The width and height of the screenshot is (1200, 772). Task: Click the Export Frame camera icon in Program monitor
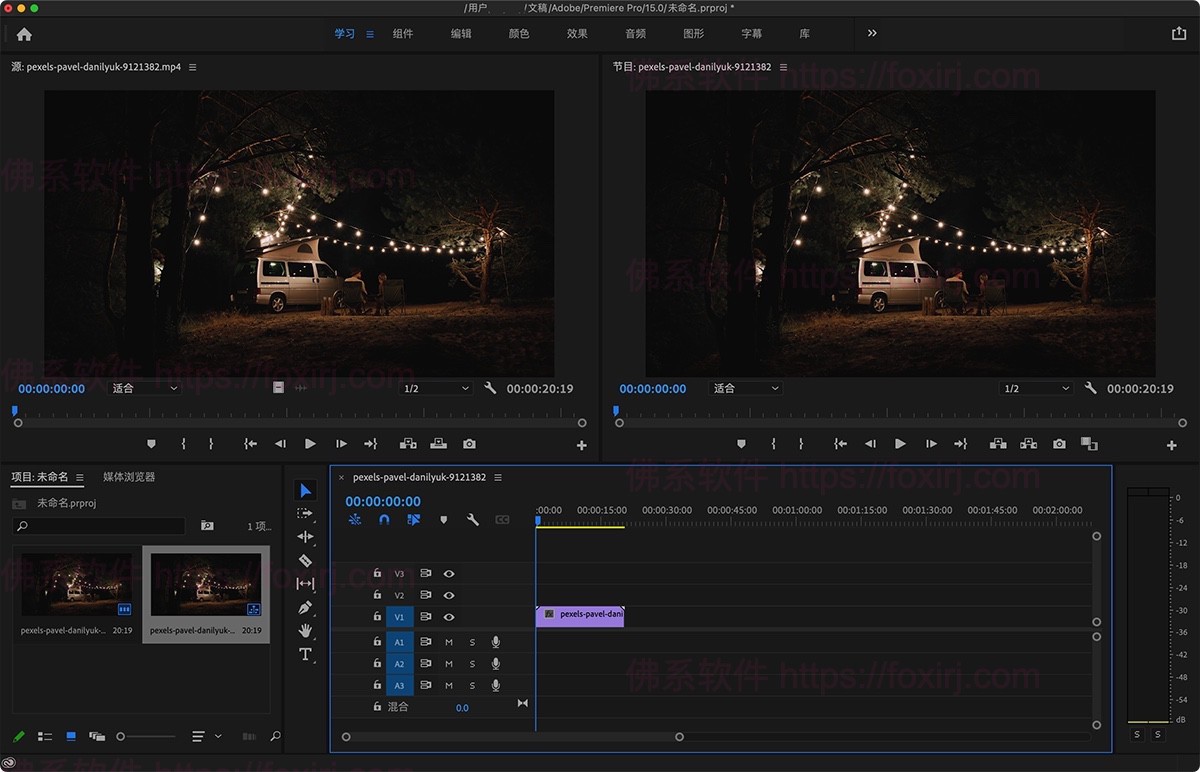click(1059, 443)
